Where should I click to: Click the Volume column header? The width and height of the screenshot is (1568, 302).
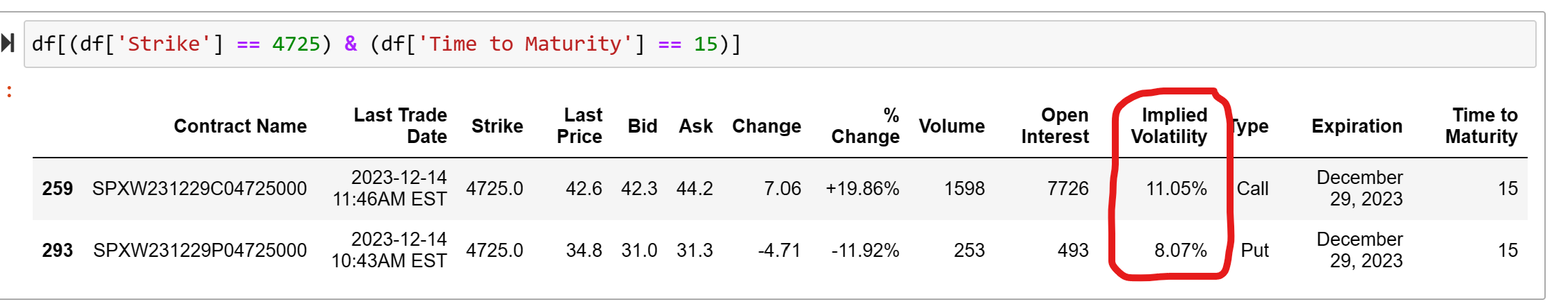point(951,126)
